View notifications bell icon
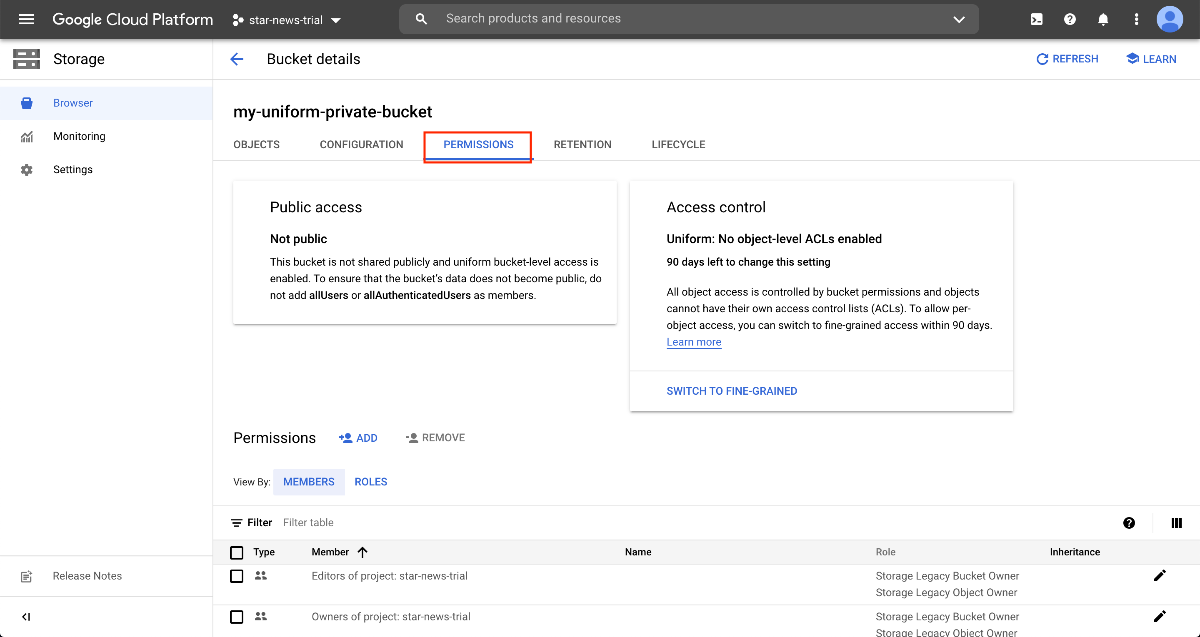Viewport: 1200px width, 637px height. [1103, 19]
